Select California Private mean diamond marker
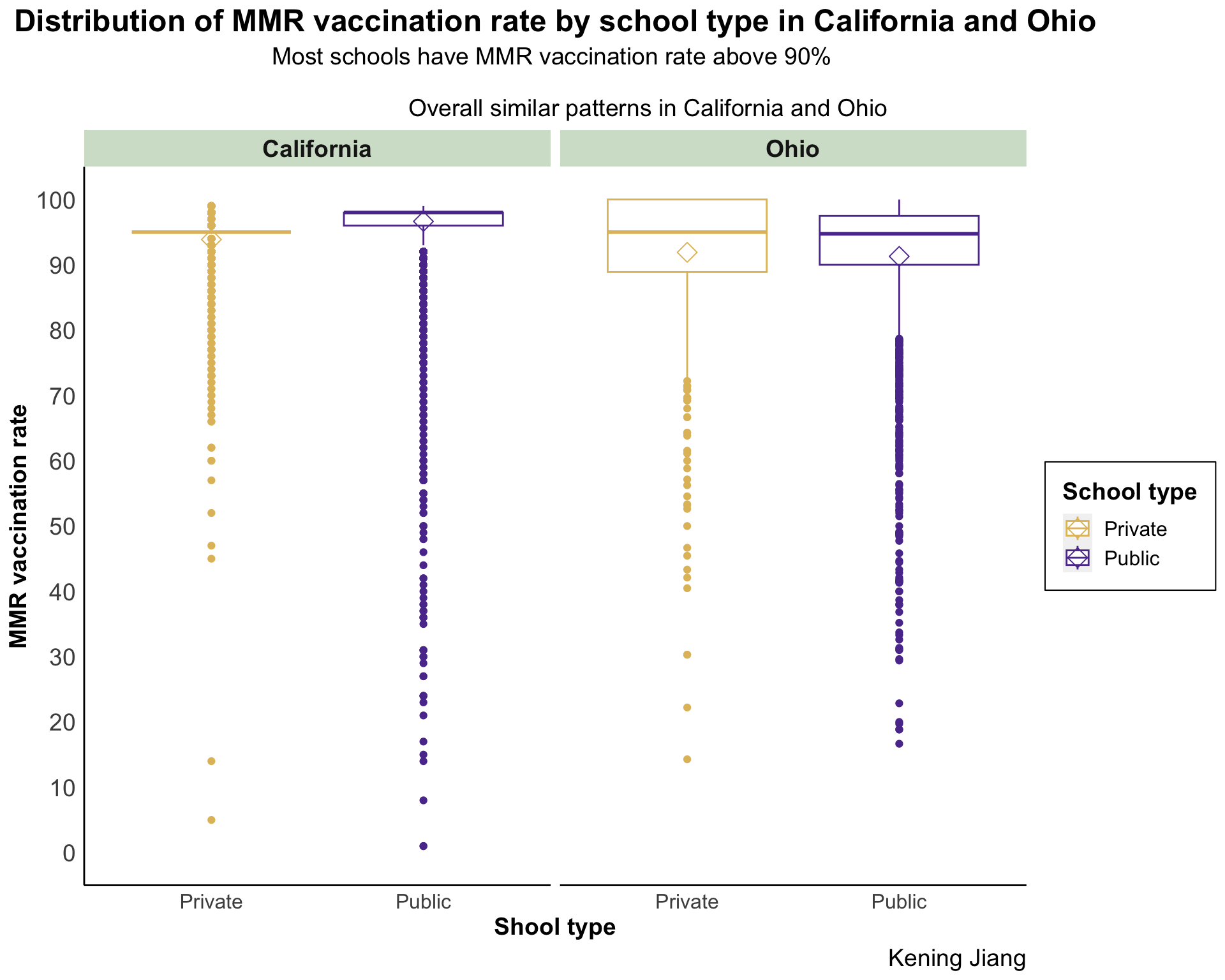The width and height of the screenshot is (1225, 980). tap(211, 239)
